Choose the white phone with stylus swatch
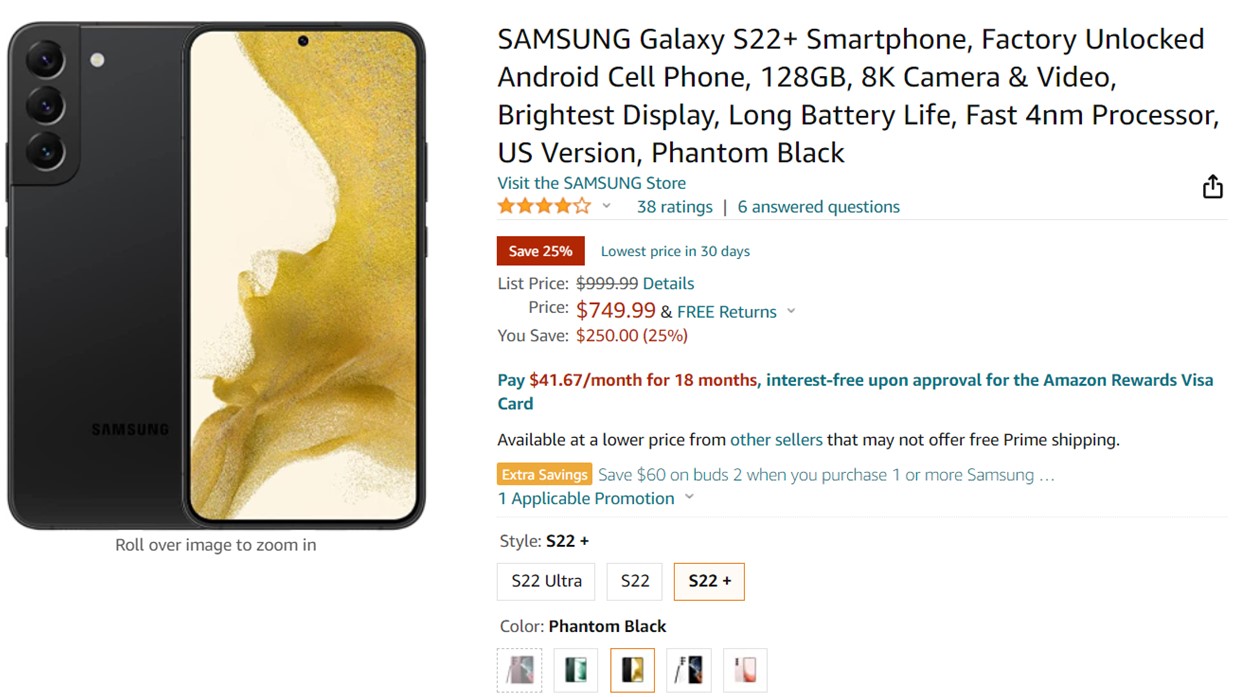Image resolution: width=1239 pixels, height=697 pixels. pyautogui.click(x=689, y=670)
